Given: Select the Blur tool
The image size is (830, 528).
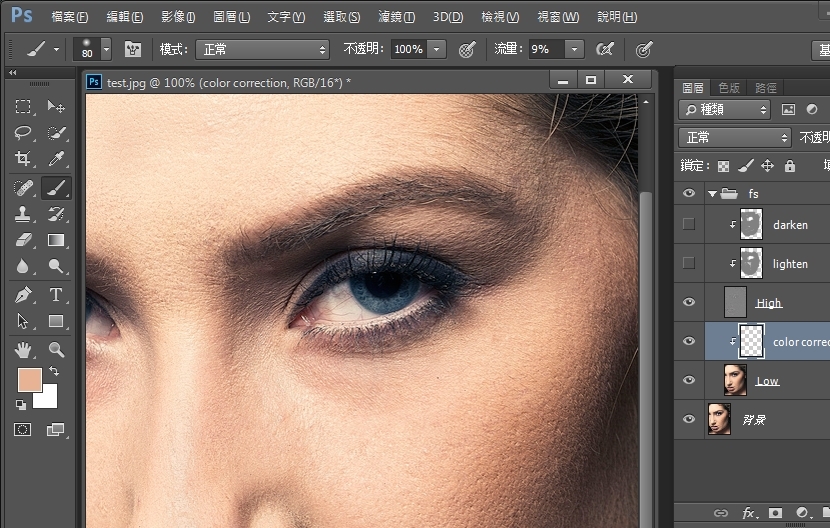Looking at the screenshot, I should pos(23,266).
